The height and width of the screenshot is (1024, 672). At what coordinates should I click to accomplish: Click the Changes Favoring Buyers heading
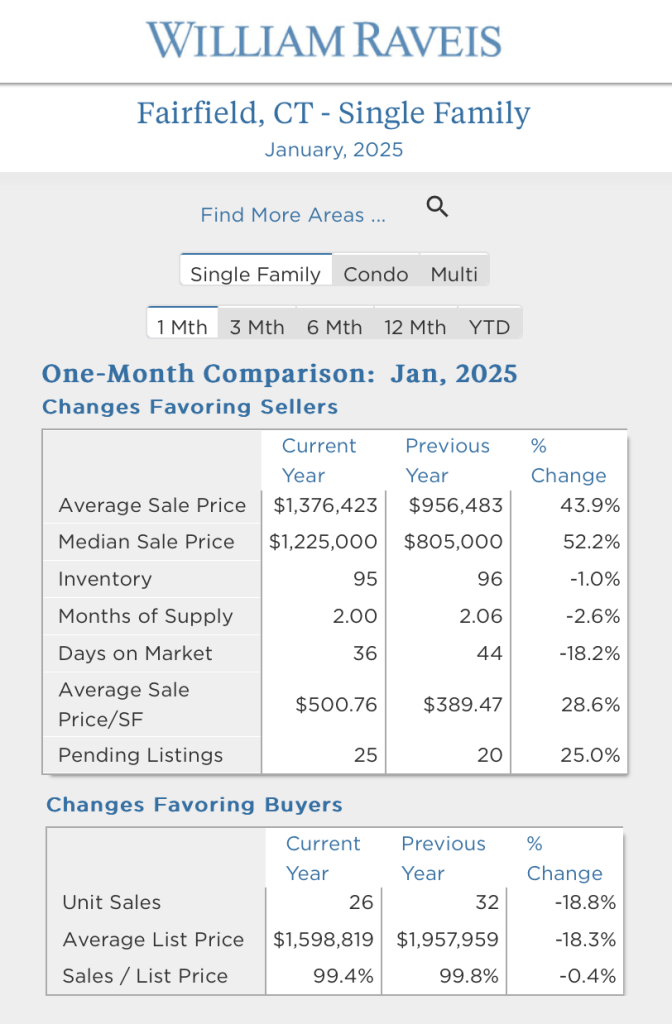pyautogui.click(x=194, y=805)
